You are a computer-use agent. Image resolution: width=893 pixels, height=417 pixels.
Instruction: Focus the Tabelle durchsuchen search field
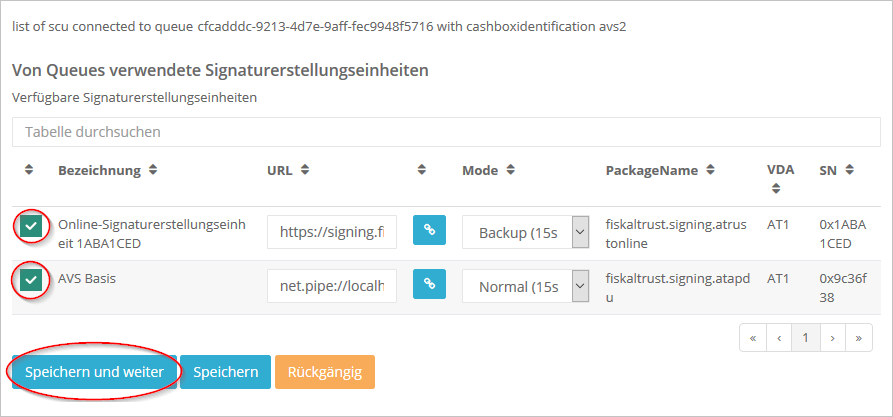[446, 131]
